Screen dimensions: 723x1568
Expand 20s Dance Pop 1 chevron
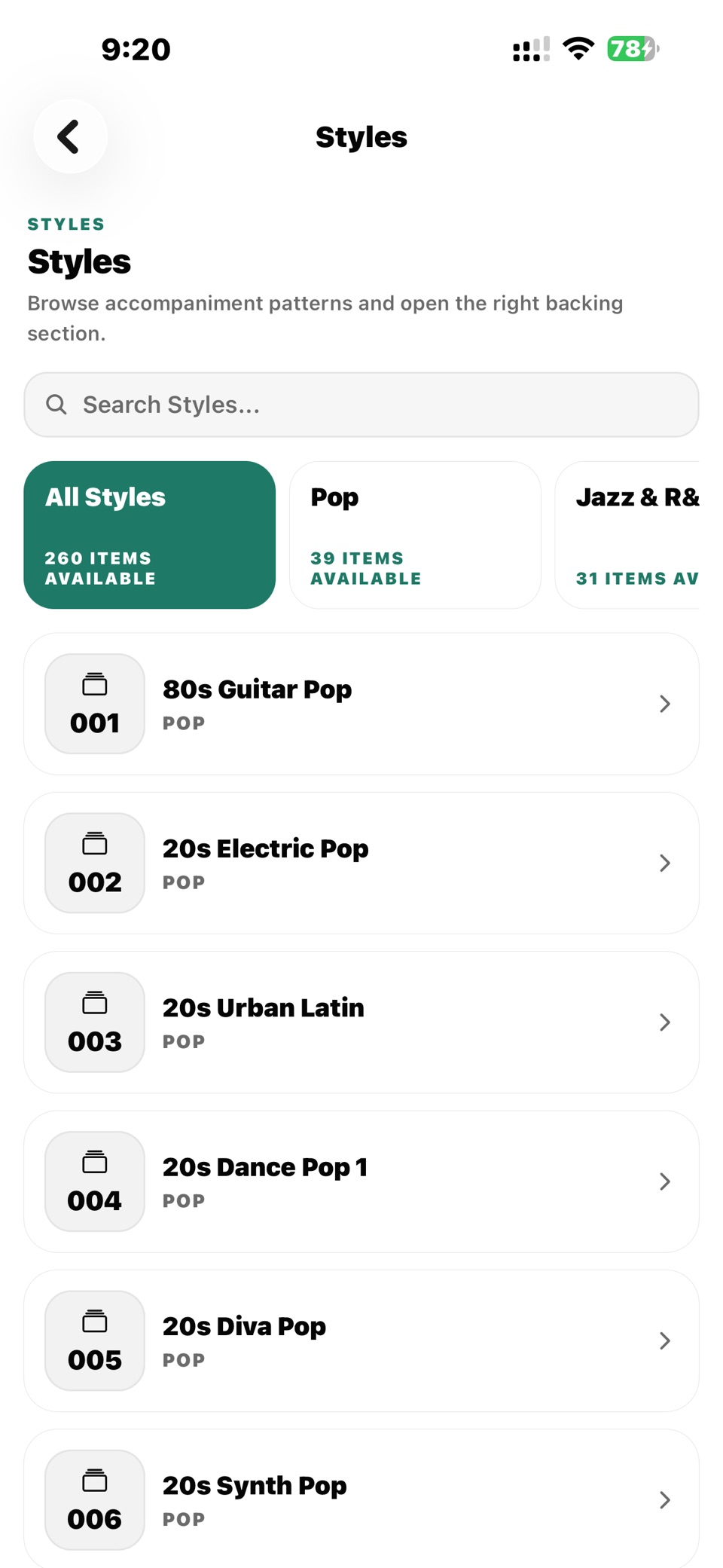click(665, 1181)
